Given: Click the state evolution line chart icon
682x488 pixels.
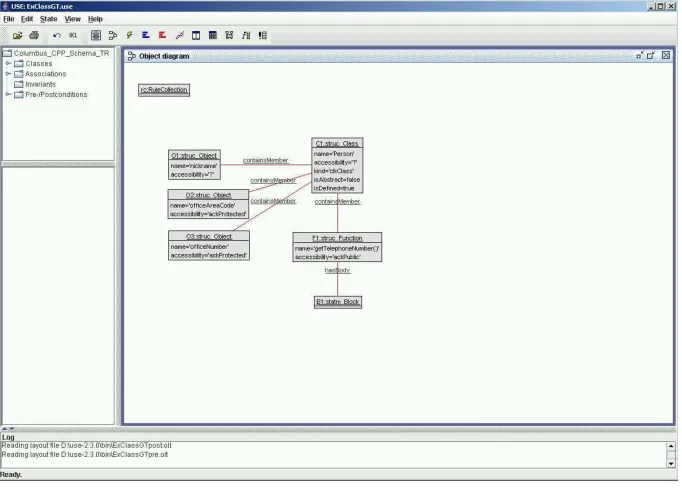Looking at the screenshot, I should point(179,35).
